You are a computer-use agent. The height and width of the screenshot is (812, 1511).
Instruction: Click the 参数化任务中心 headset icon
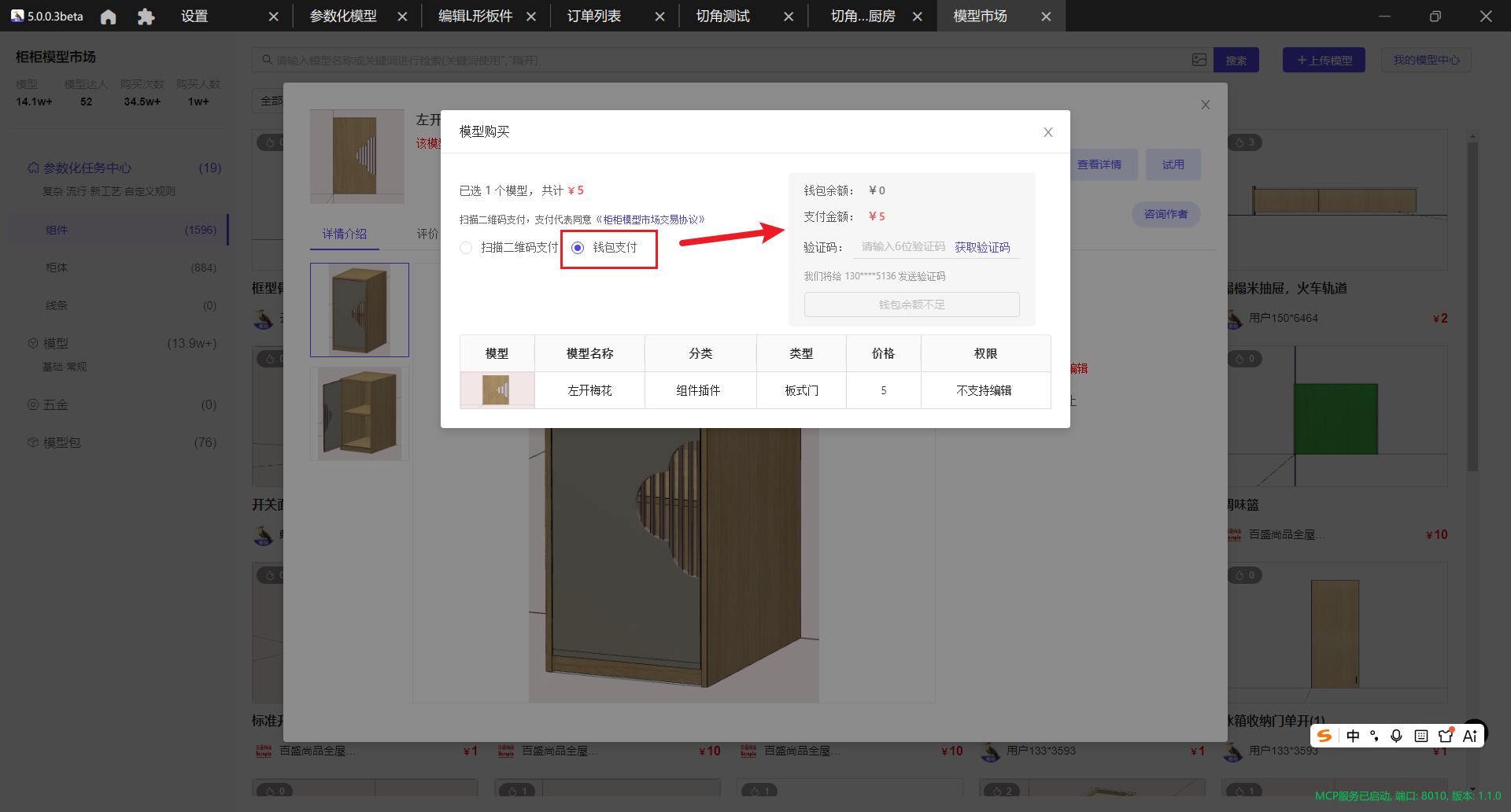click(x=33, y=168)
